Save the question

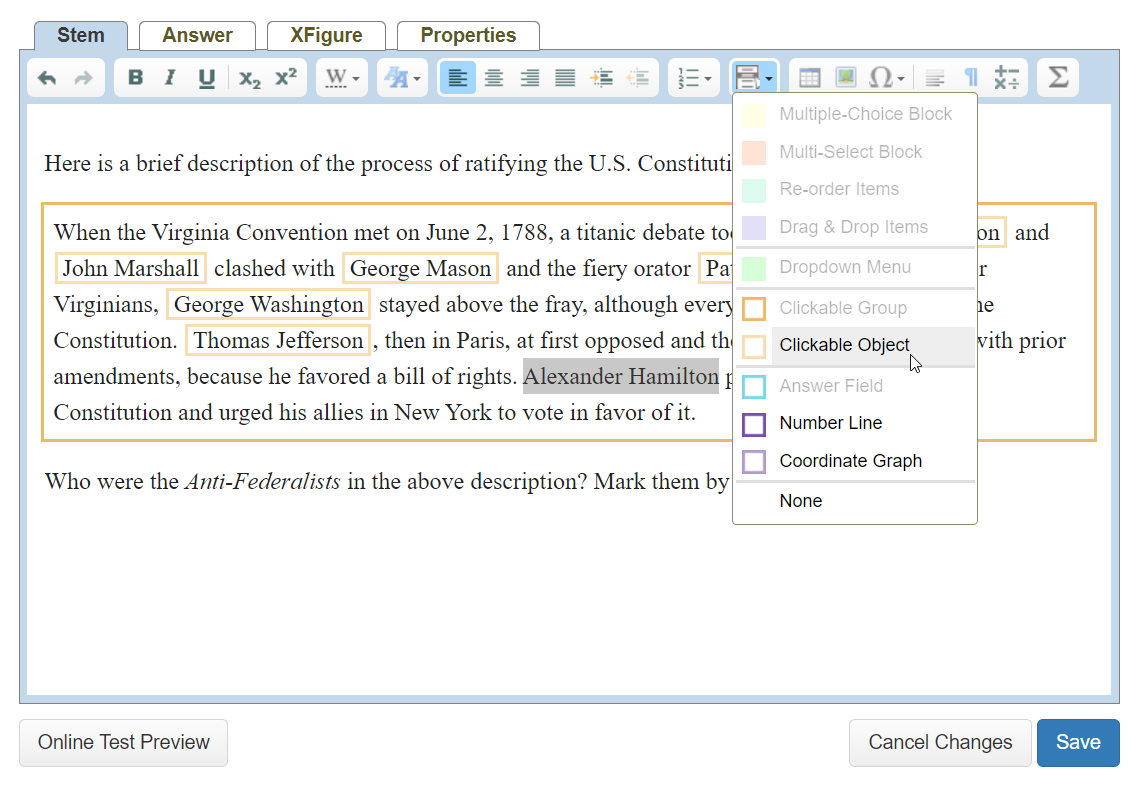tap(1078, 742)
